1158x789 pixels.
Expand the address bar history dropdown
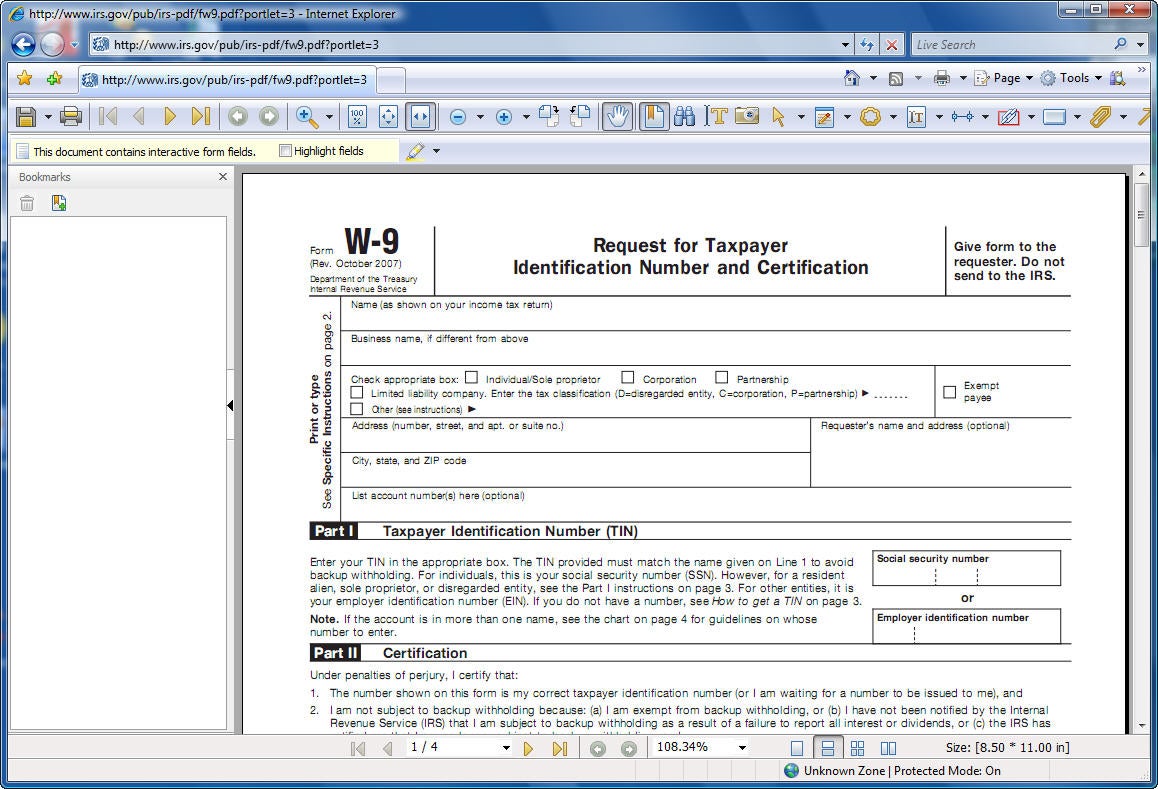click(x=846, y=45)
